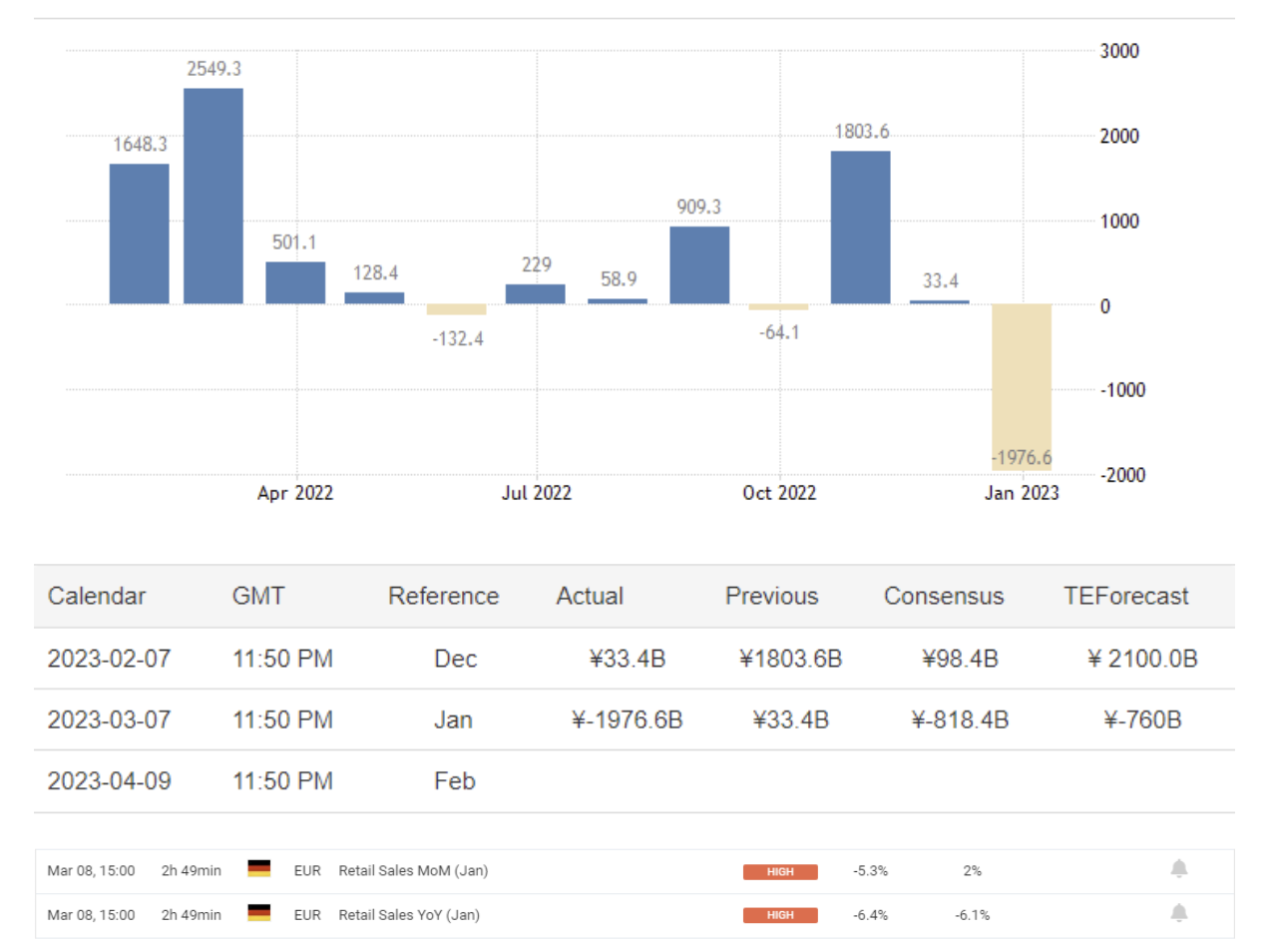Viewport: 1275px width, 952px height.
Task: Select the 2549.3 bar in the chart
Action: coord(213,197)
